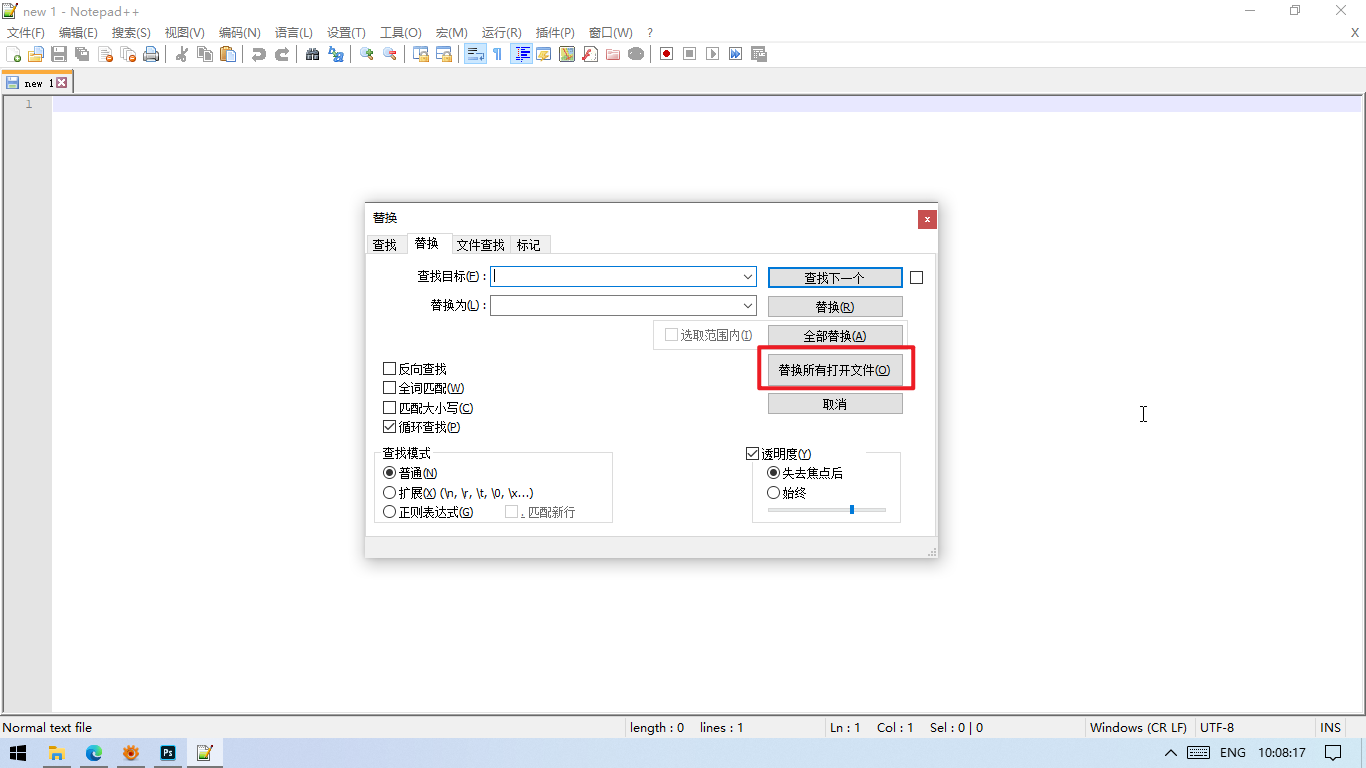
Task: Create a new file with the toolbar icon
Action: [x=14, y=54]
